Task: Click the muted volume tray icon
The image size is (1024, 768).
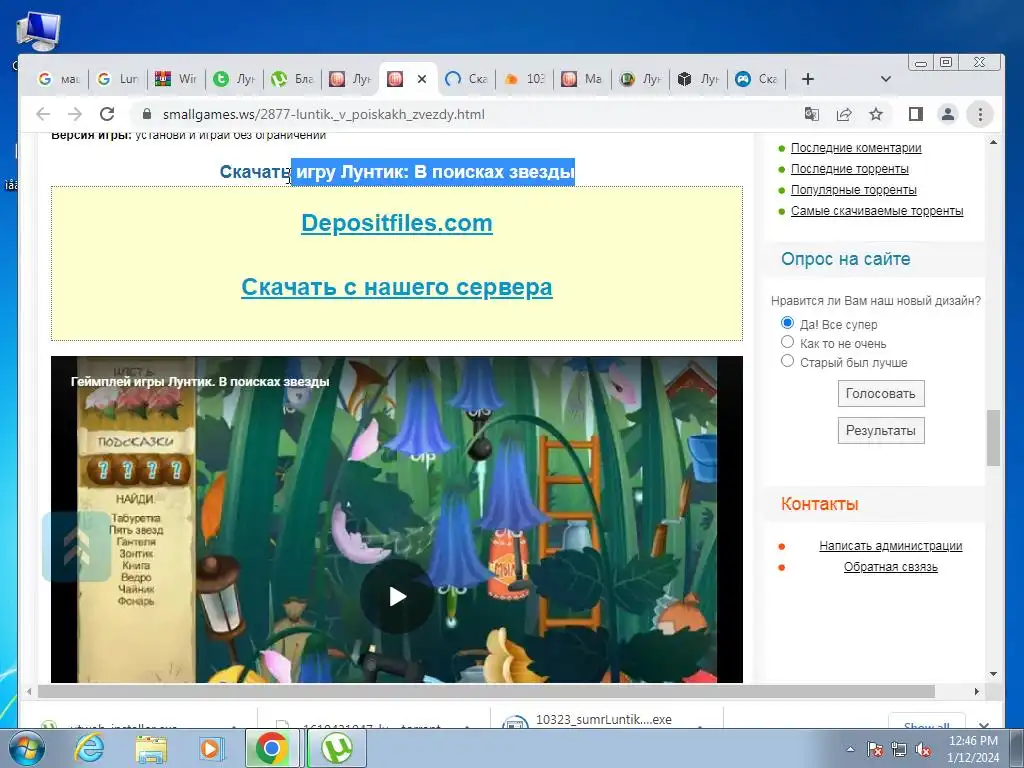Action: click(x=923, y=749)
